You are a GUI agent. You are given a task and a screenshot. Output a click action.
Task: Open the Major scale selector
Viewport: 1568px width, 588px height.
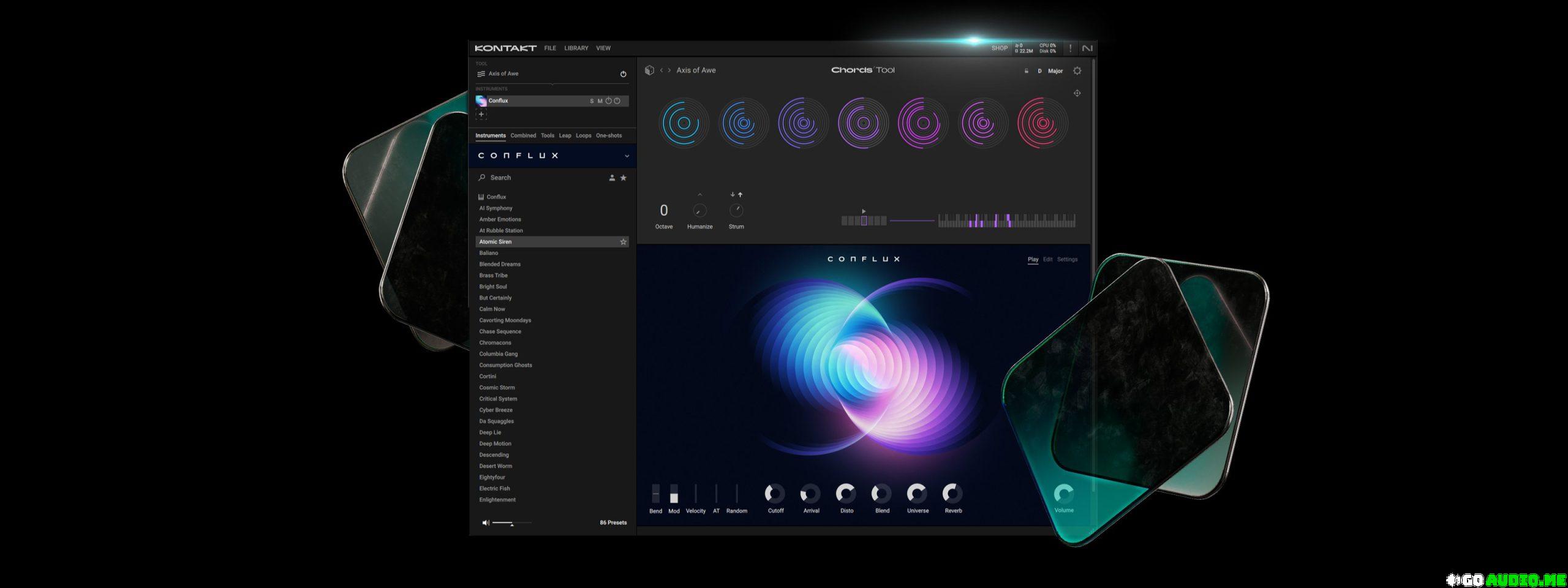[x=1055, y=71]
